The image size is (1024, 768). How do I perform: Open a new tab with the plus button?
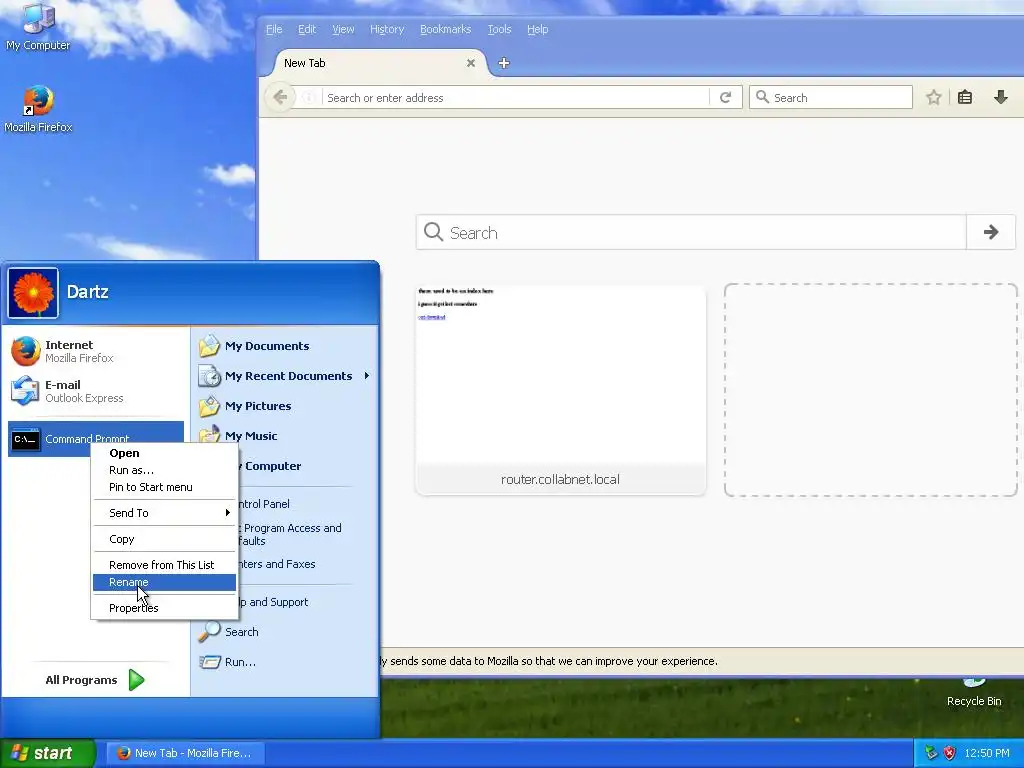coord(504,63)
